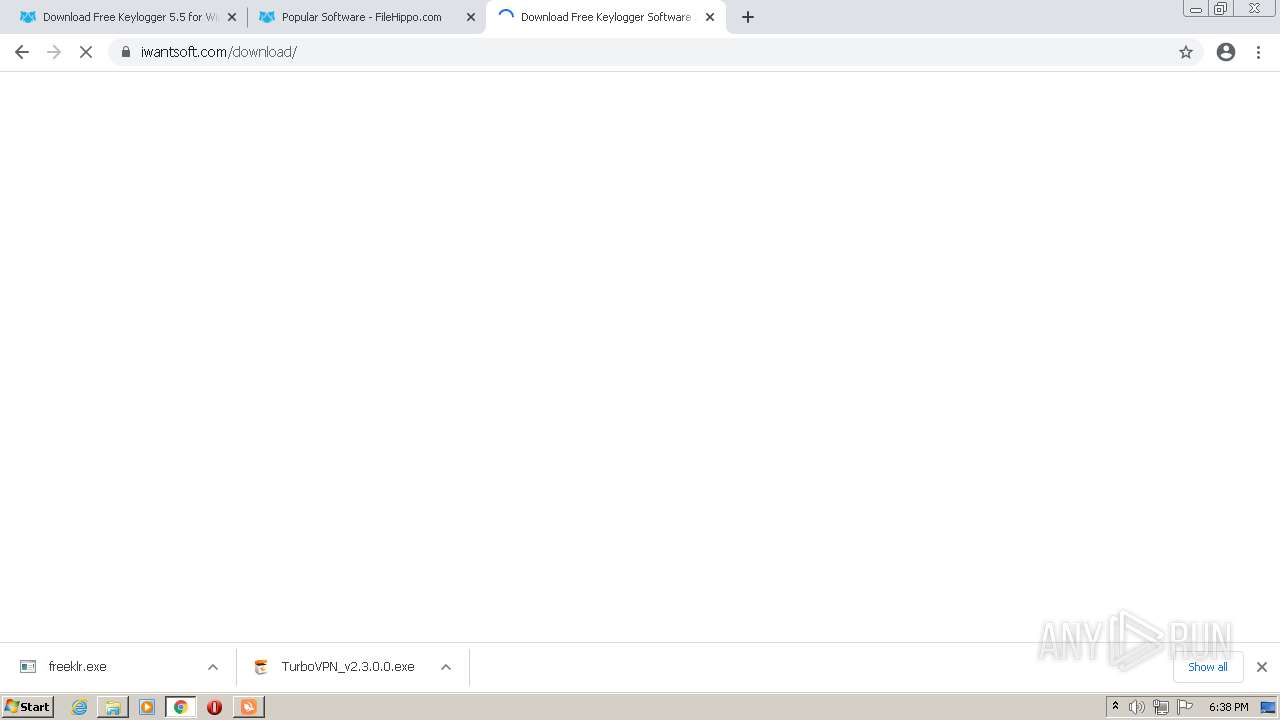
Task: Open the Action Center flag icon
Action: [x=1185, y=707]
